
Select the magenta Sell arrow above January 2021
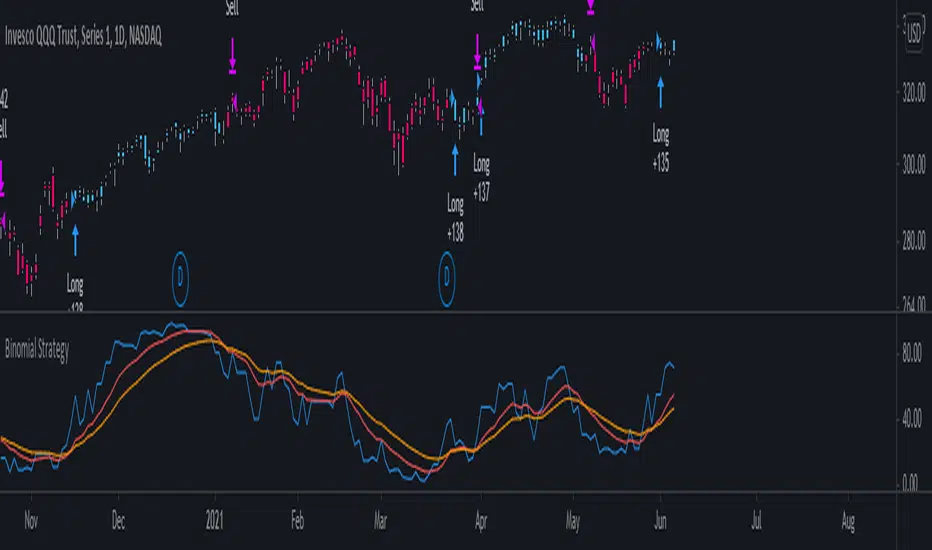(232, 54)
